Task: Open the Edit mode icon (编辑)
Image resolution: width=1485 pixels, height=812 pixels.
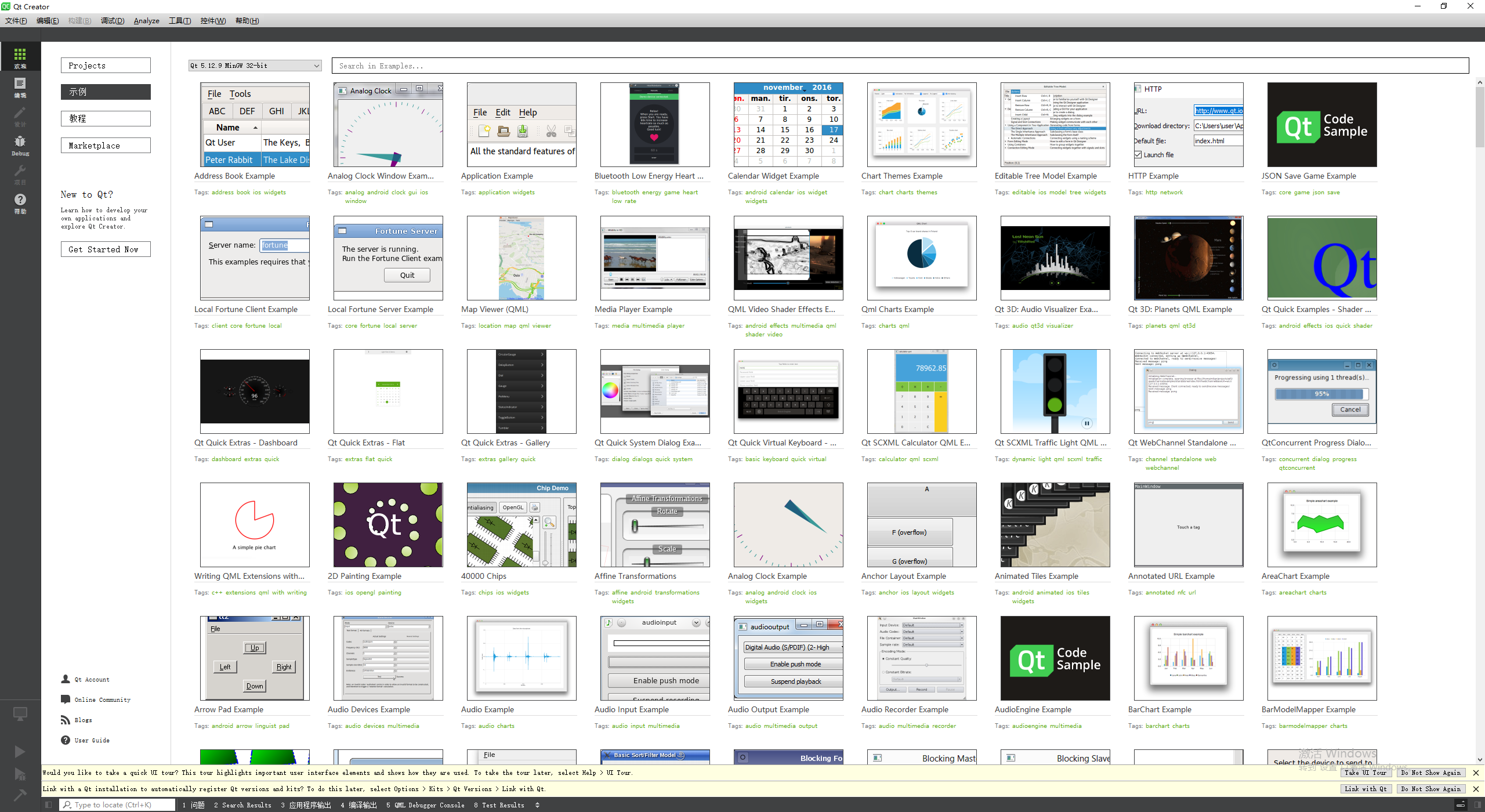Action: (x=20, y=86)
